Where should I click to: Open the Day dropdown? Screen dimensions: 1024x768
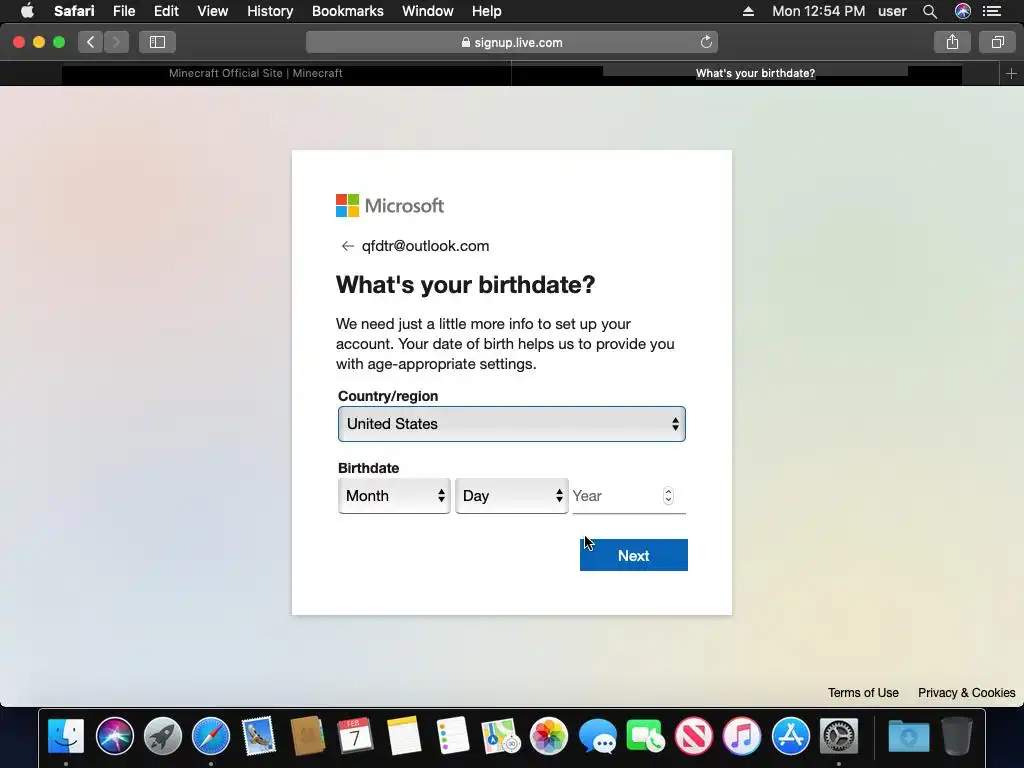click(x=511, y=496)
